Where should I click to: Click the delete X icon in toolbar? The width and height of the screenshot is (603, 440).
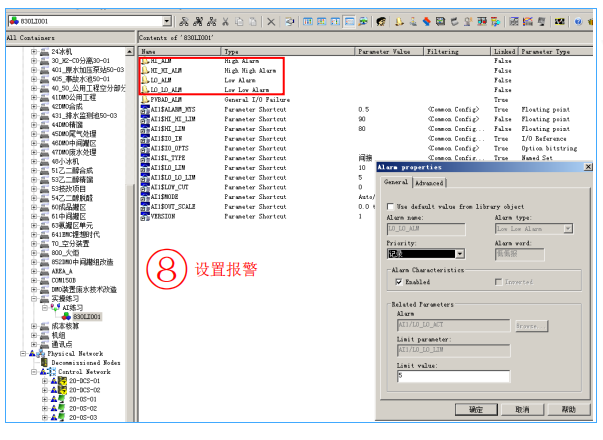[x=272, y=20]
